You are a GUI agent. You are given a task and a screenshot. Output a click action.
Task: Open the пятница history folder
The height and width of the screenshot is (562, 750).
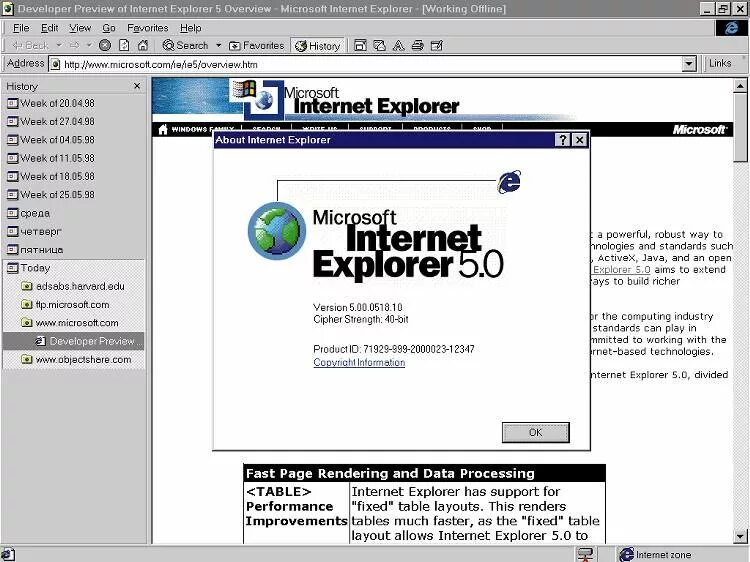(x=35, y=250)
